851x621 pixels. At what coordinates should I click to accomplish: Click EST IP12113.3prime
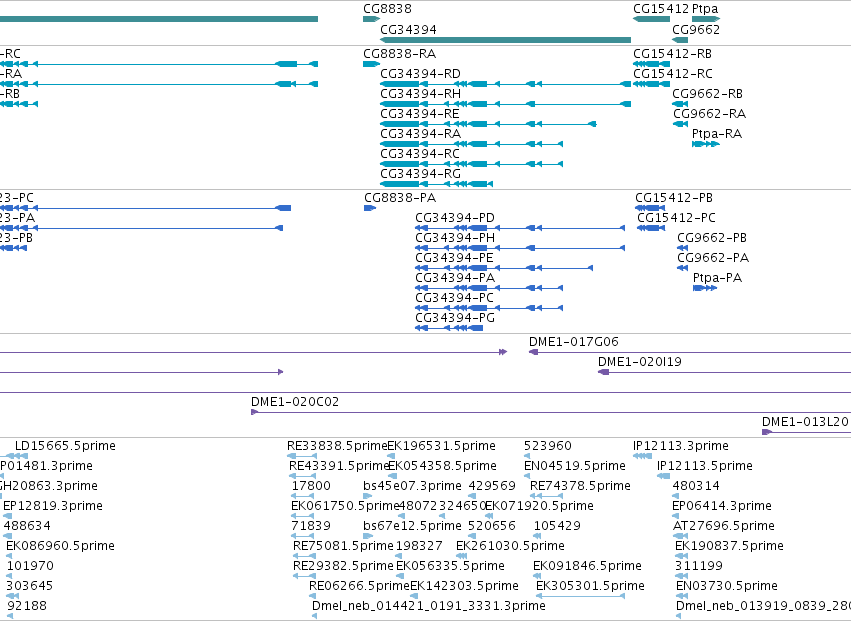pyautogui.click(x=681, y=446)
